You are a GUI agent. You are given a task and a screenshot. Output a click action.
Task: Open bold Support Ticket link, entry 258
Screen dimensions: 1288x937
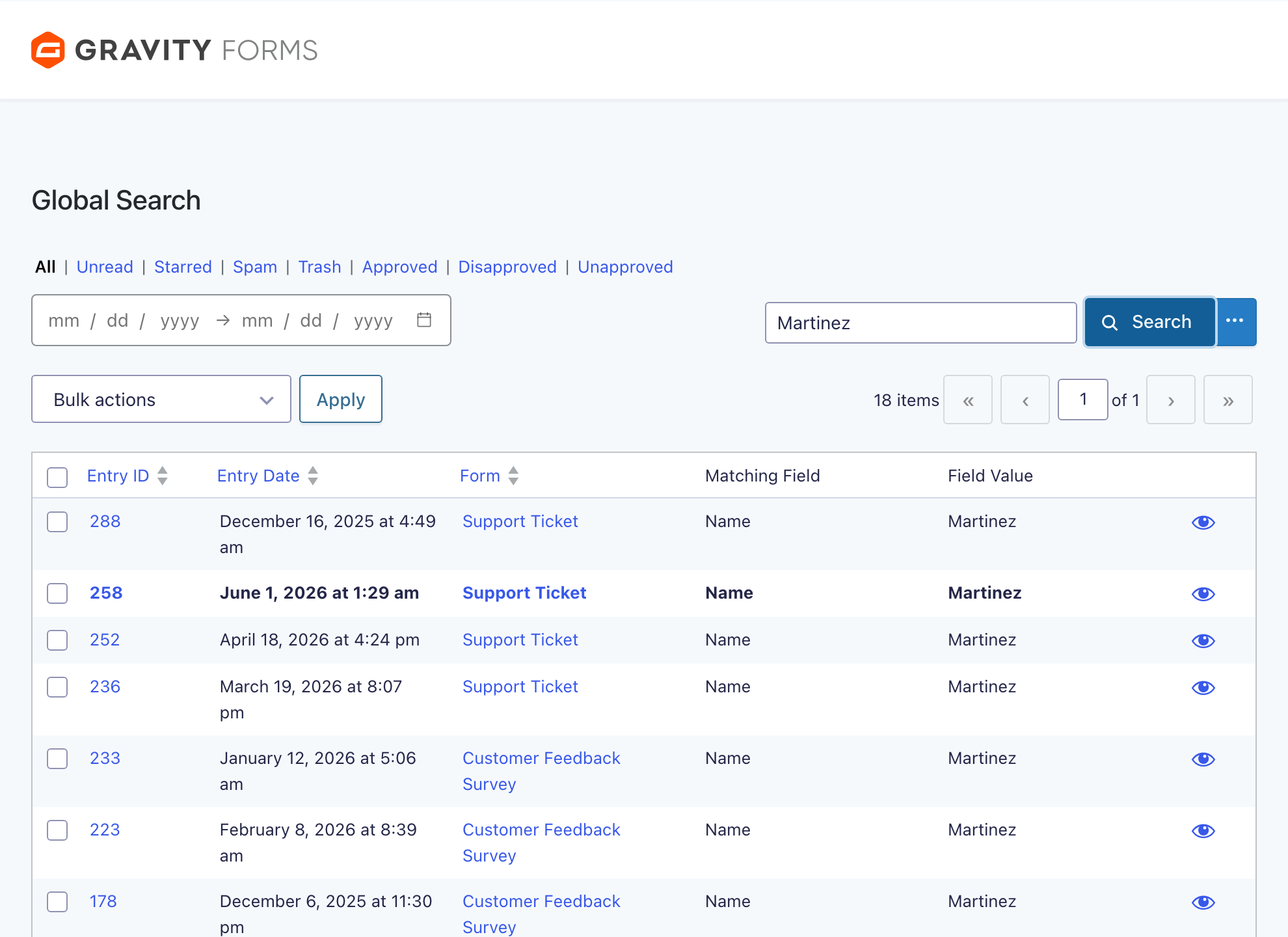524,593
